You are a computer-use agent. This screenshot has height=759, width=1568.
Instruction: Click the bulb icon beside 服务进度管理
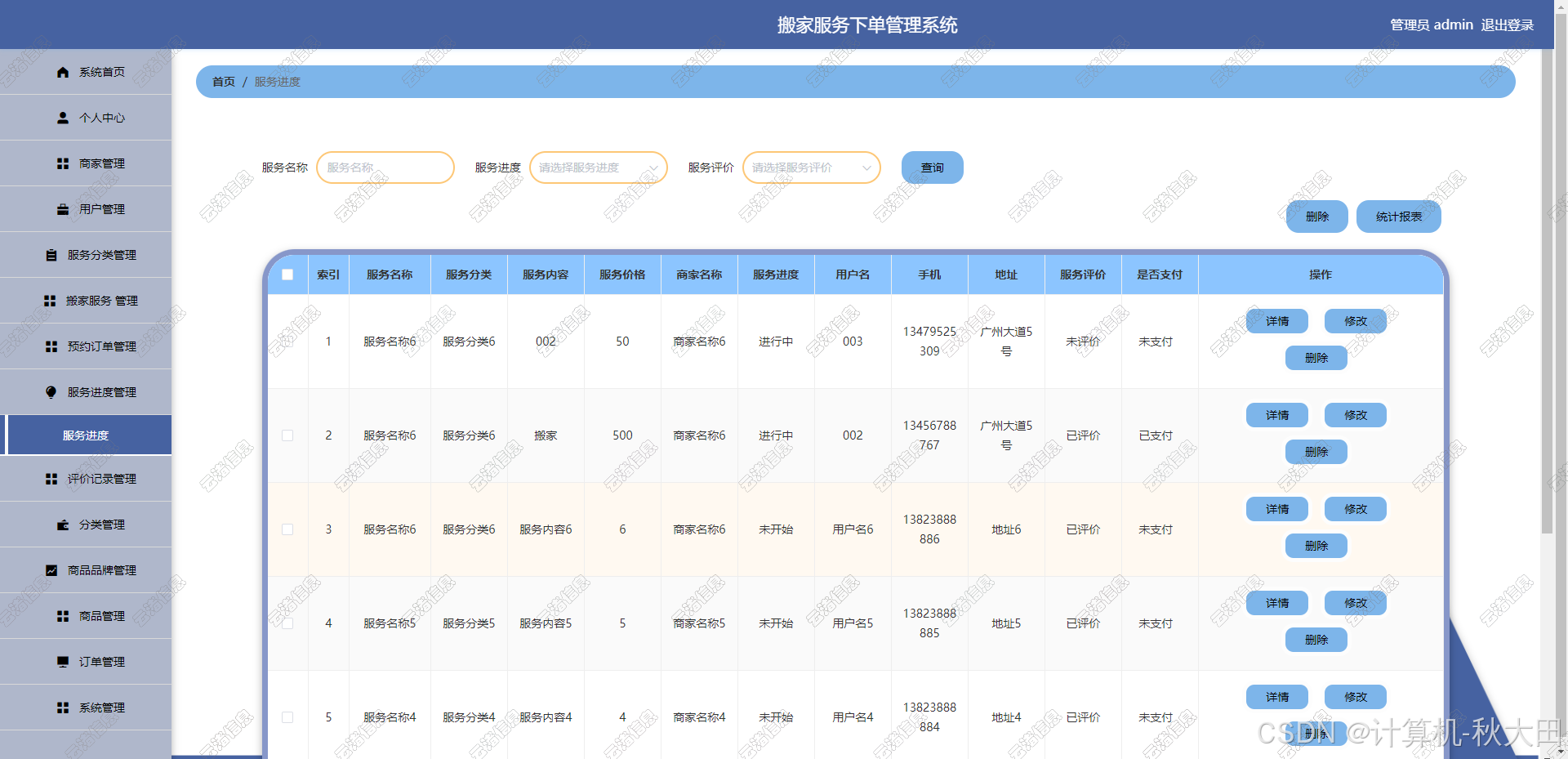point(51,393)
